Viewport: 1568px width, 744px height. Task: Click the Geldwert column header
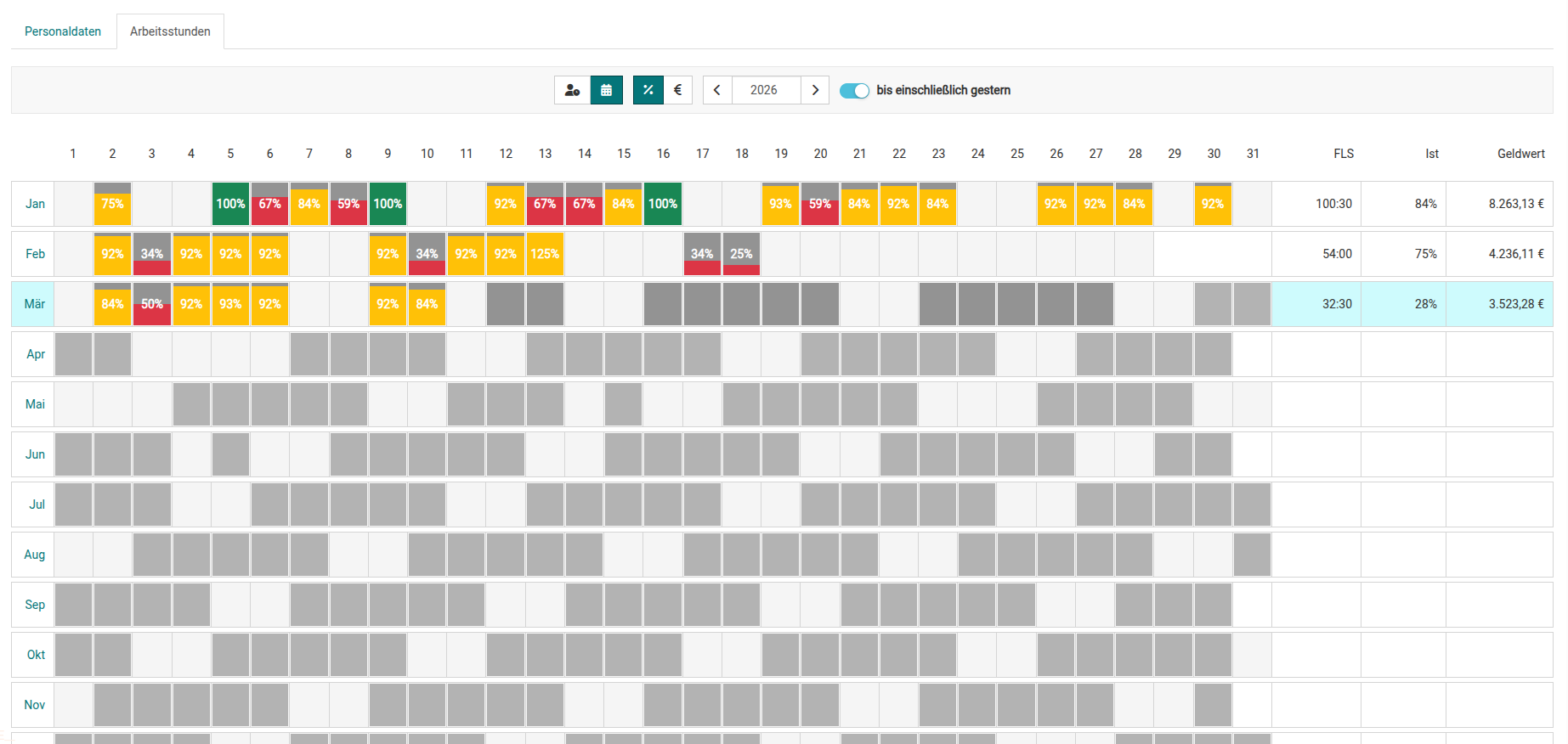[x=1520, y=154]
